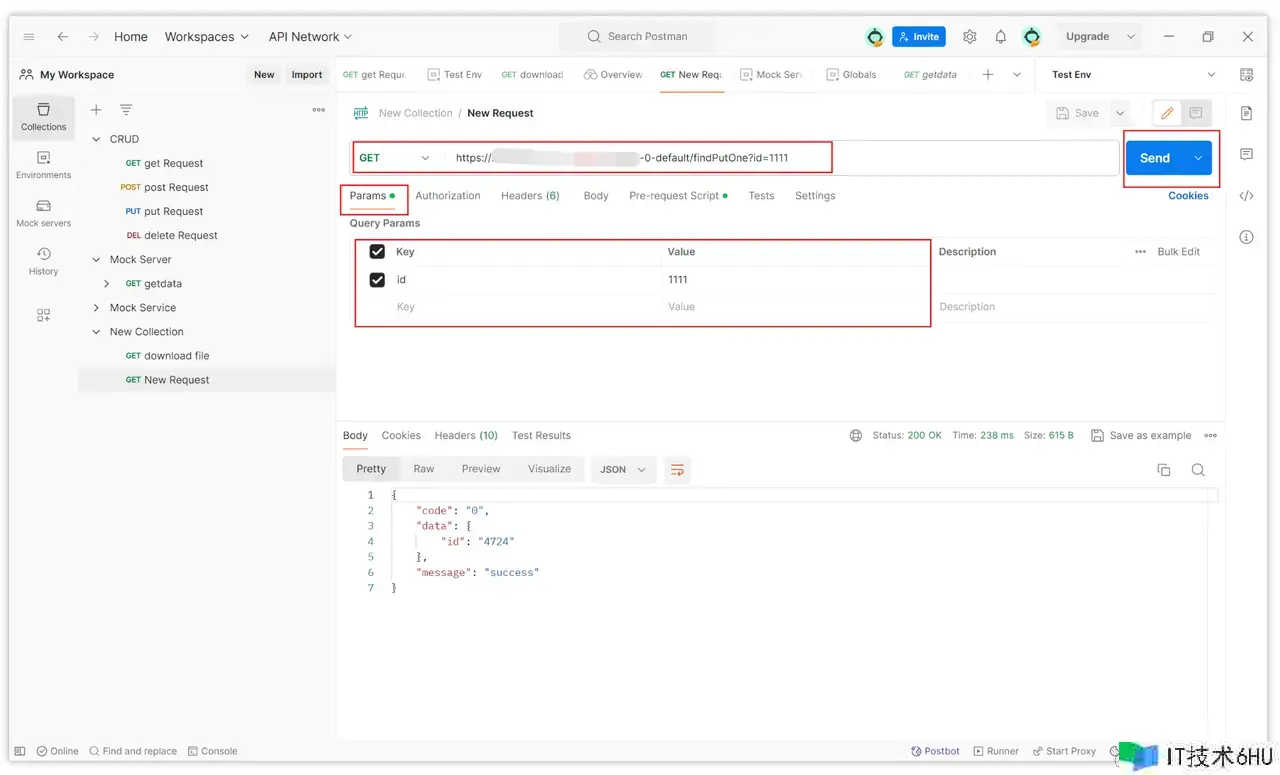Image resolution: width=1280 pixels, height=775 pixels.
Task: Open the code snippet icon
Action: pyautogui.click(x=1246, y=196)
